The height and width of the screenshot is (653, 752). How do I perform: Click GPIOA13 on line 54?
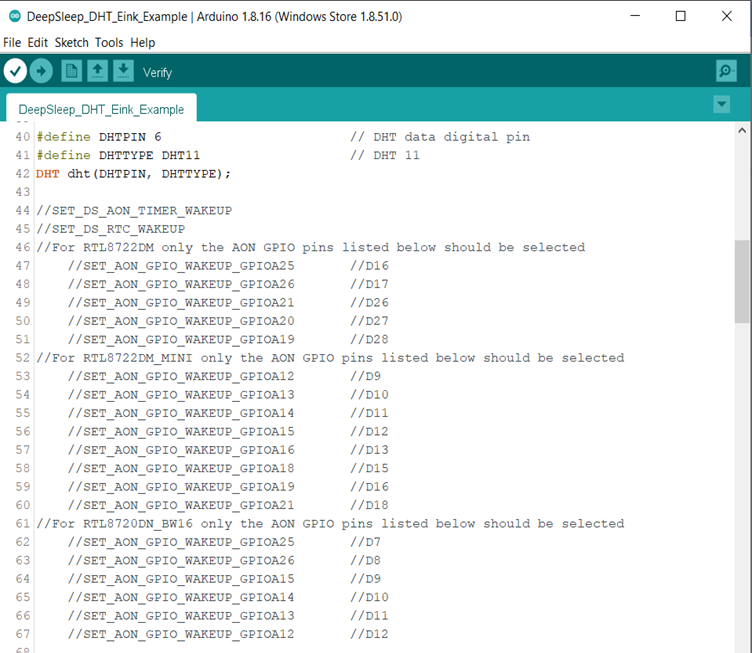267,395
